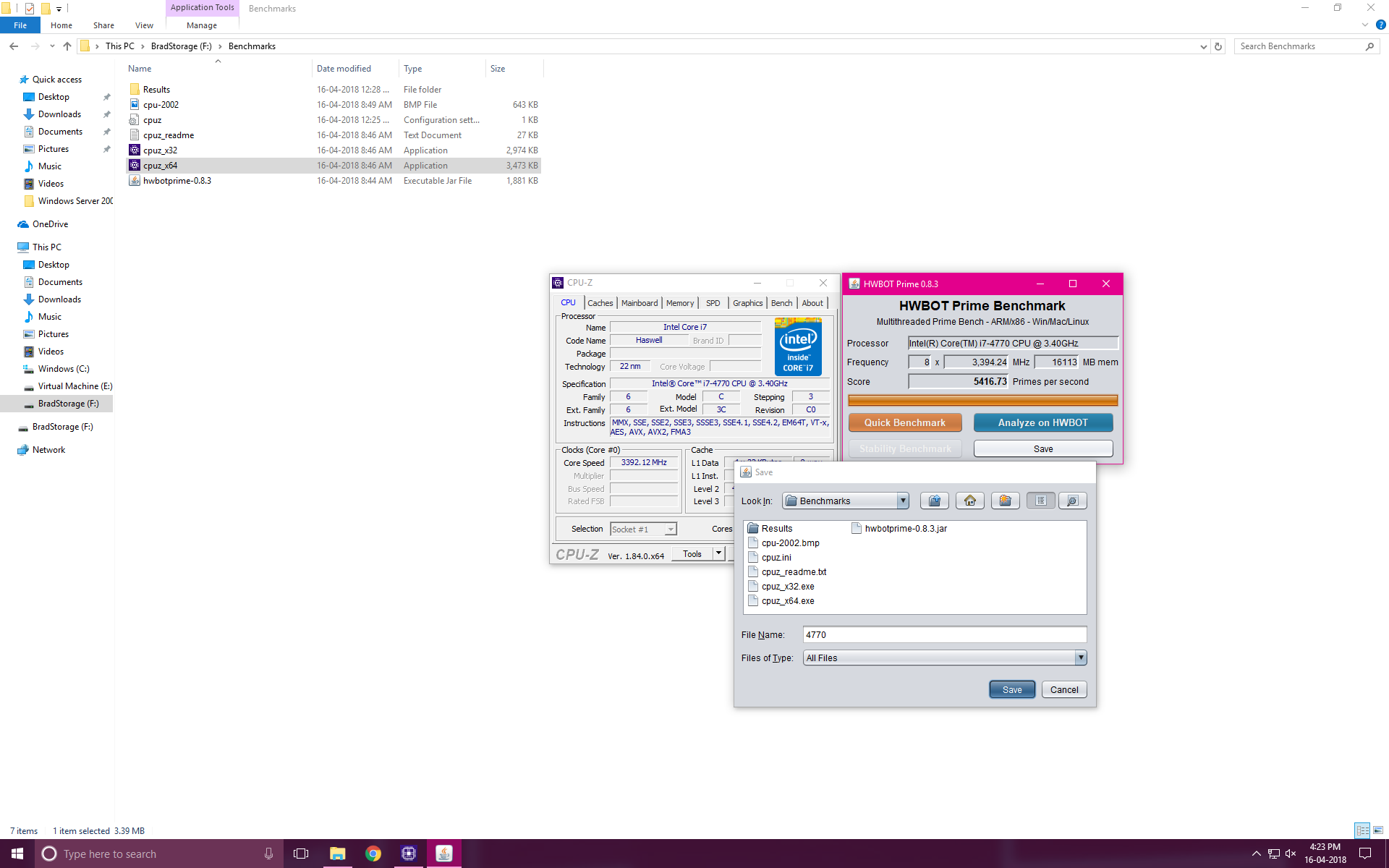Expand the Tools dropdown arrow in CPU-Z
The width and height of the screenshot is (1389, 868).
tap(718, 554)
